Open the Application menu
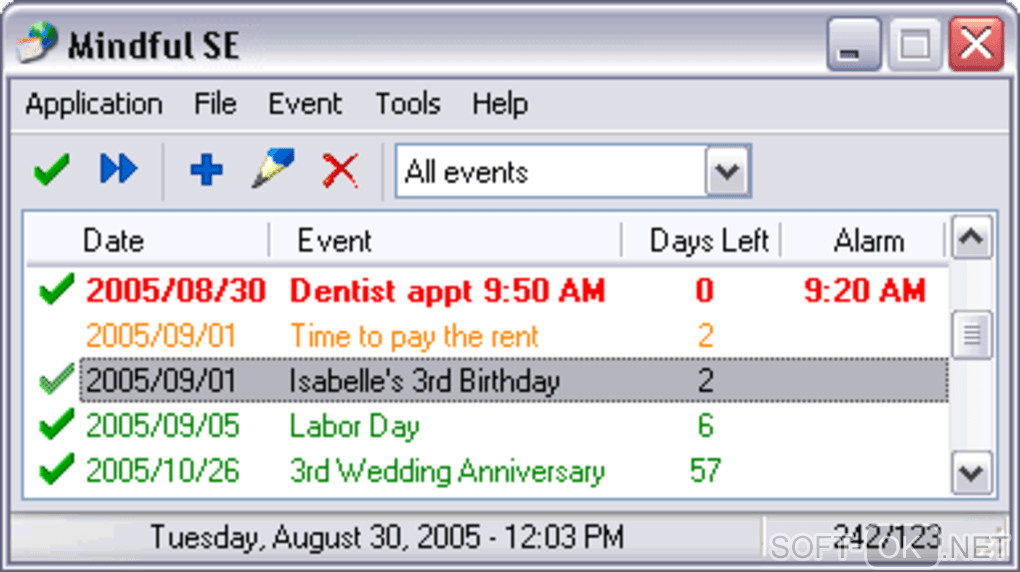1020x572 pixels. [94, 104]
